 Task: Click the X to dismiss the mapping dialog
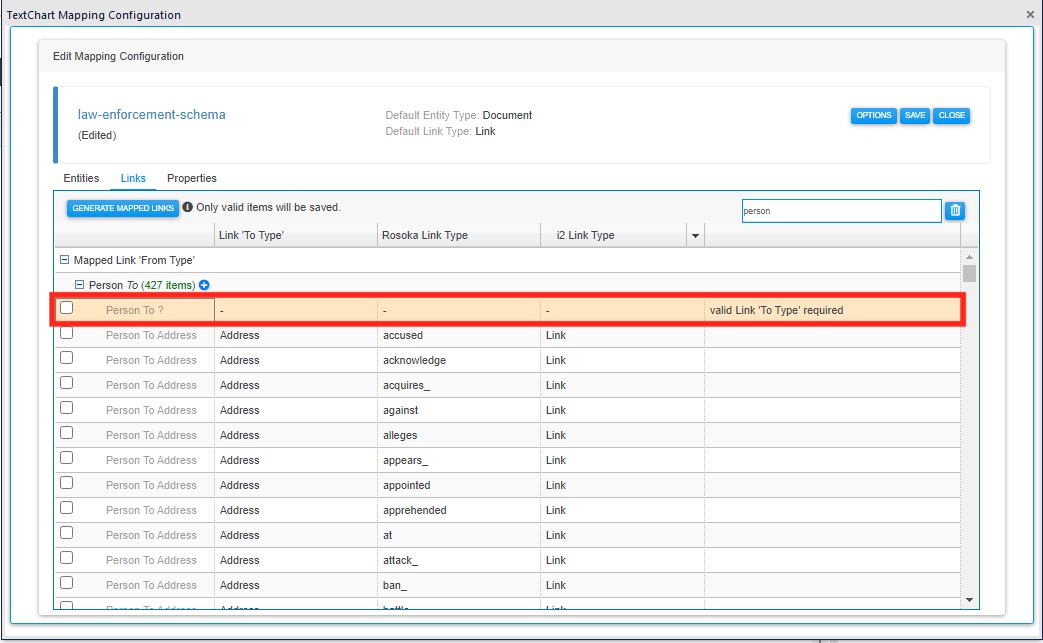coord(1030,14)
